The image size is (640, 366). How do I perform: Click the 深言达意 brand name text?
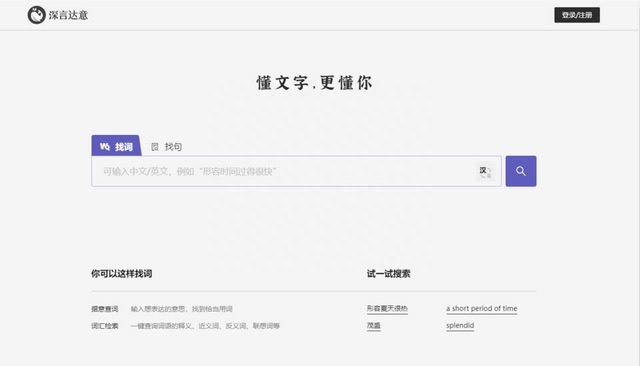(x=69, y=15)
